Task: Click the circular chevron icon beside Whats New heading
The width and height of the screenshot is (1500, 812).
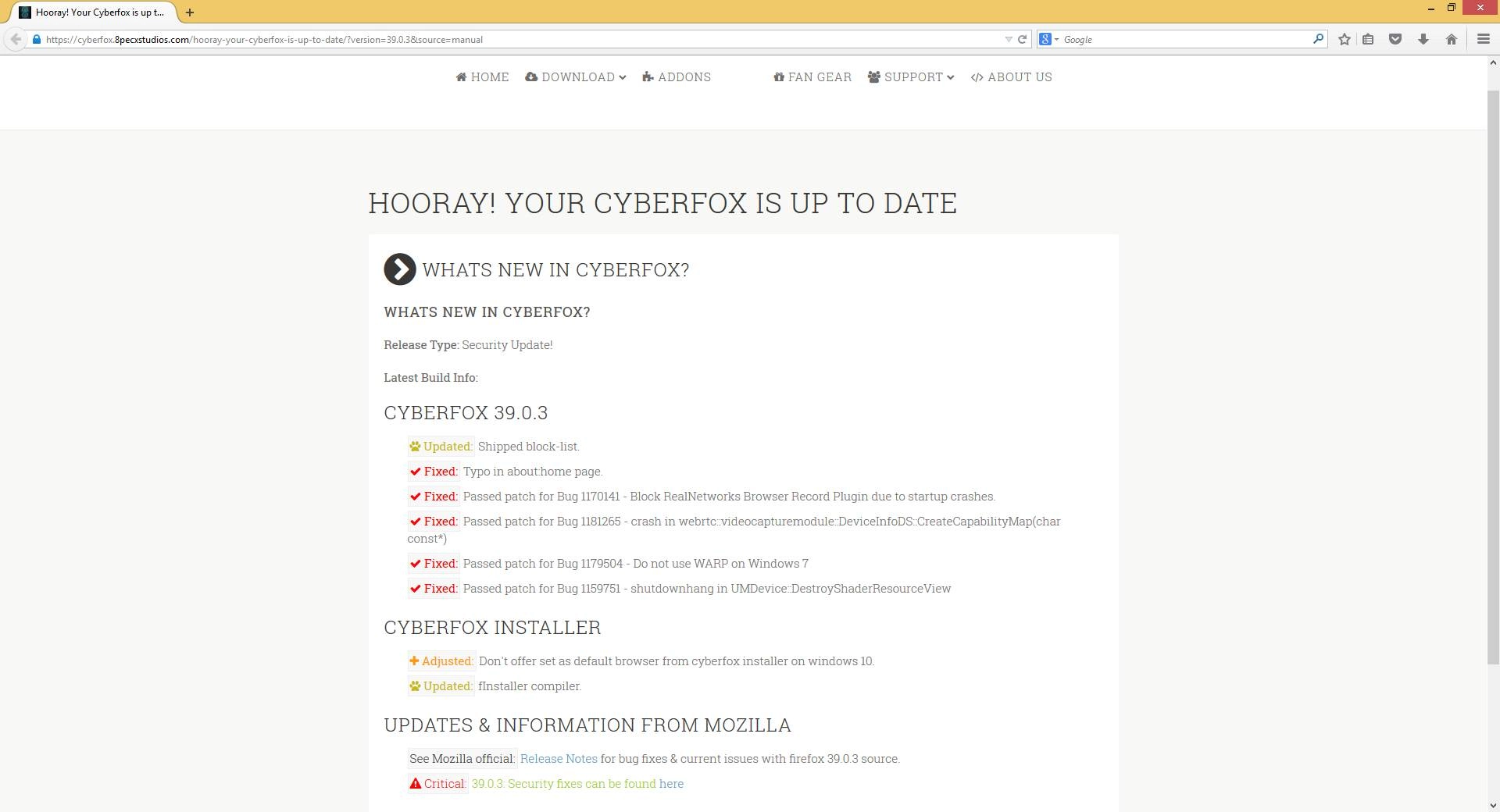Action: click(400, 269)
